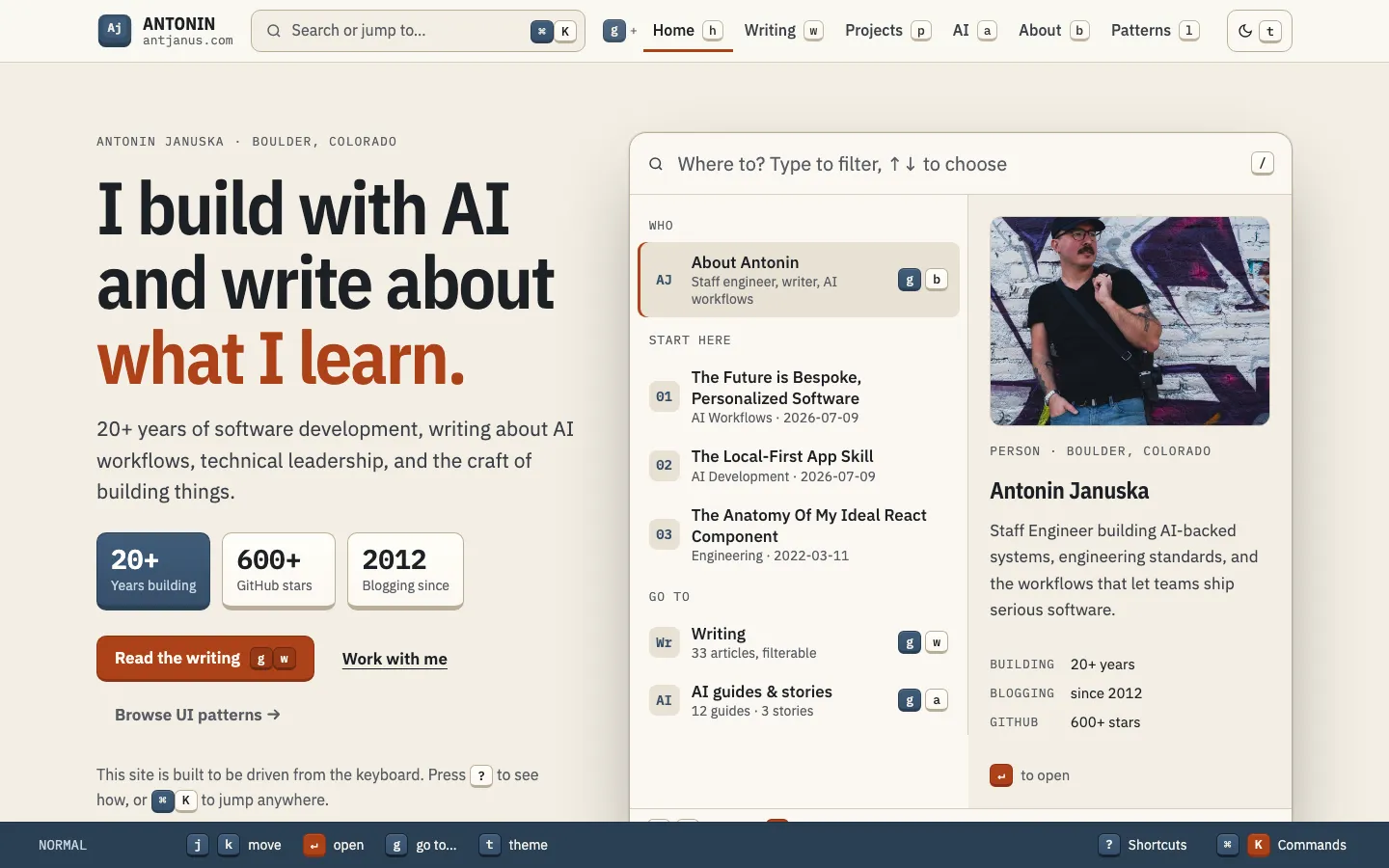Click the 'Read the writing' button
The height and width of the screenshot is (868, 1389).
(x=205, y=659)
